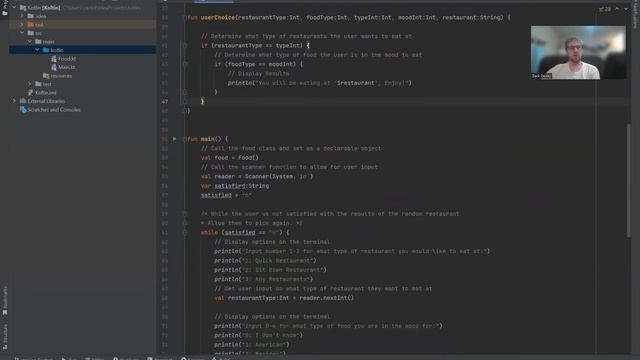Click the editor vertical scrollbar
Image resolution: width=640 pixels, height=360 pixels.
[628, 180]
